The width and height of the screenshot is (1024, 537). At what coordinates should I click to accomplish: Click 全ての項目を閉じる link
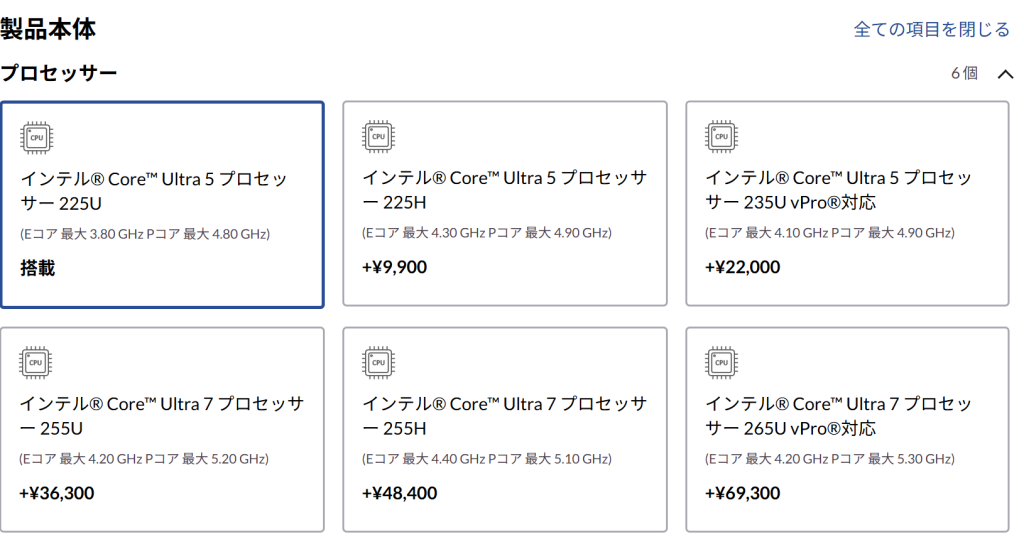(x=931, y=30)
